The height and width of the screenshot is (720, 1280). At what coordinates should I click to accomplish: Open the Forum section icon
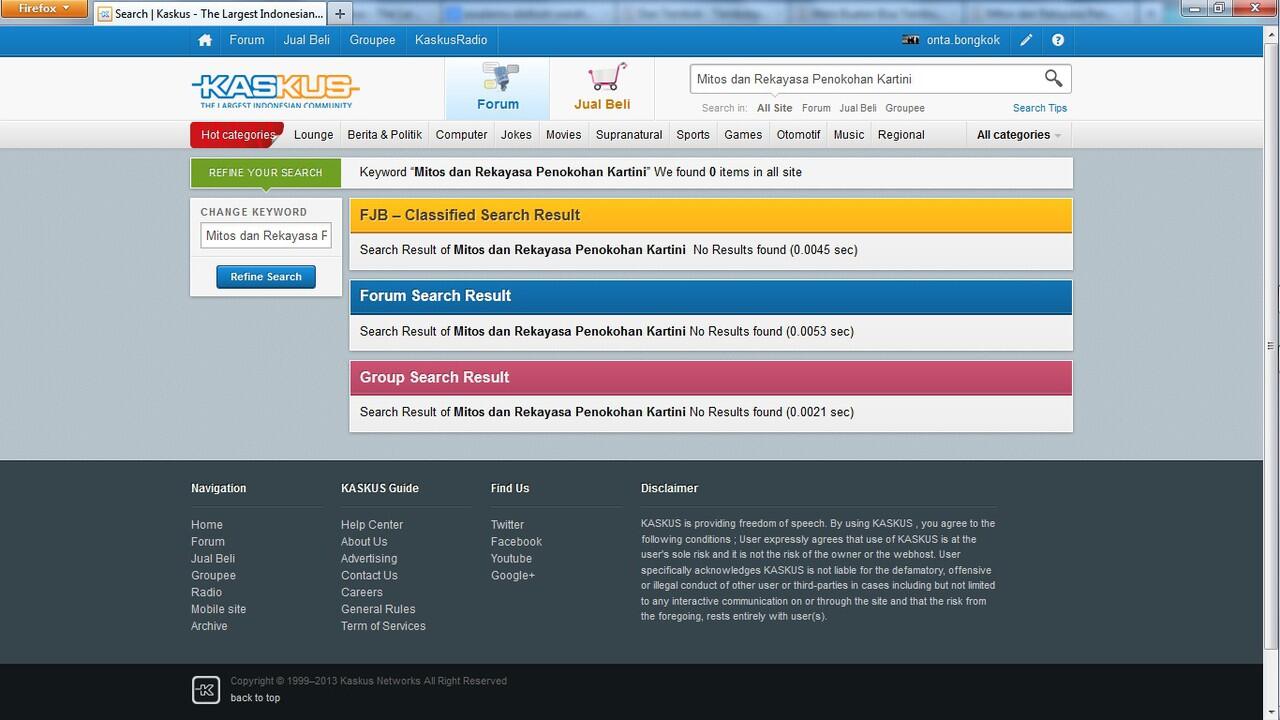pos(497,78)
